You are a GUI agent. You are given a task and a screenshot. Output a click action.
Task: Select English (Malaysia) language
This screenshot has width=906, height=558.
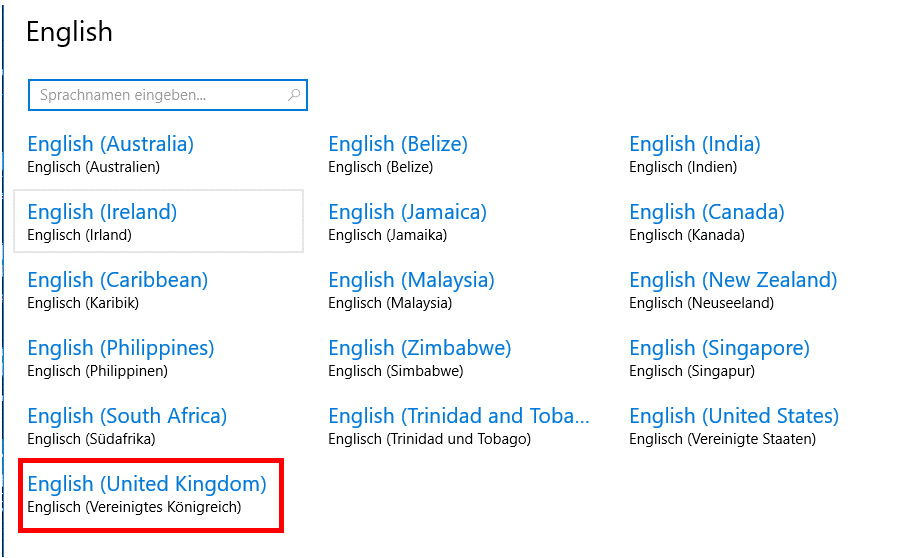tap(411, 280)
